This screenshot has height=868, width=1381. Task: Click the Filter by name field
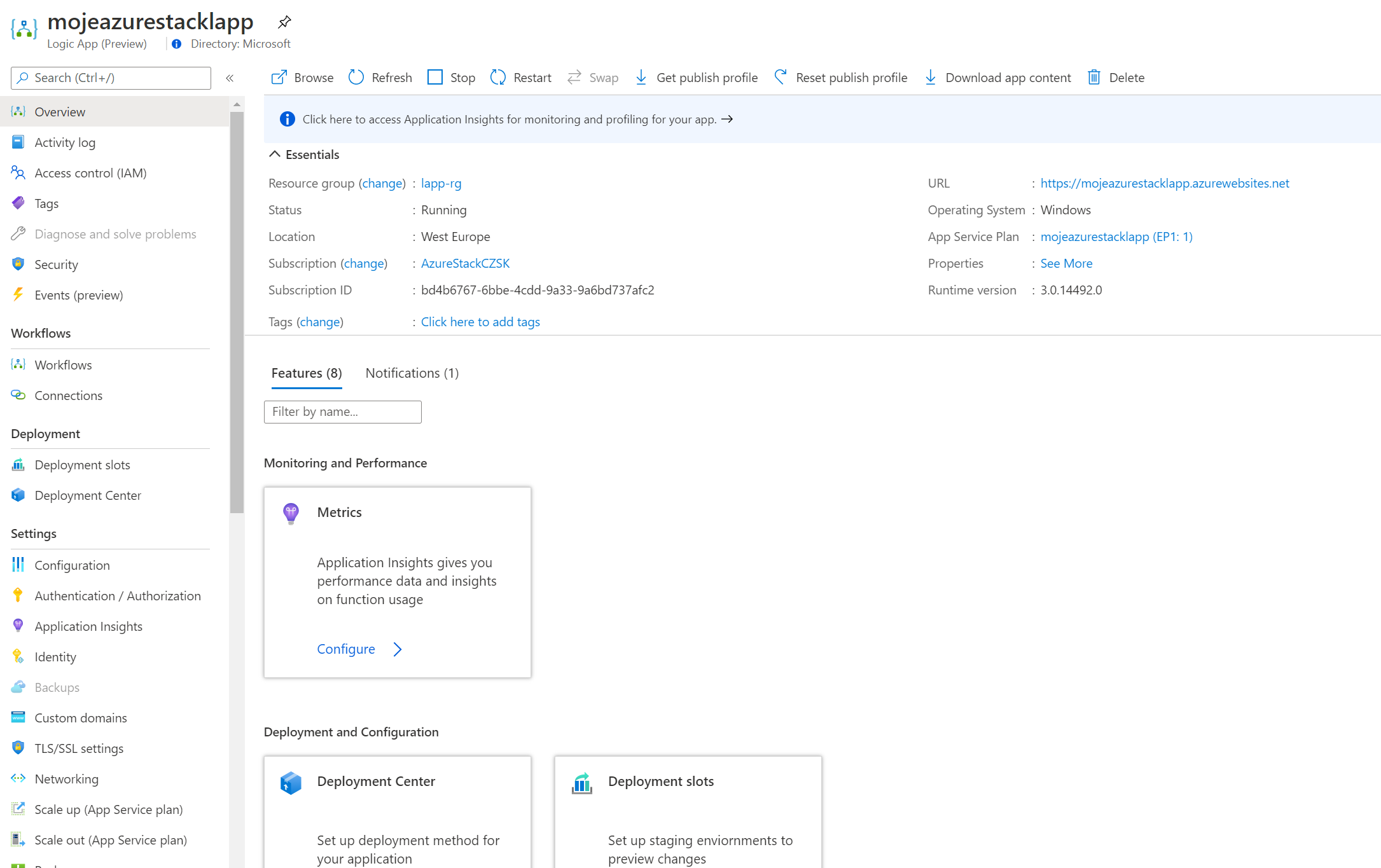[342, 412]
